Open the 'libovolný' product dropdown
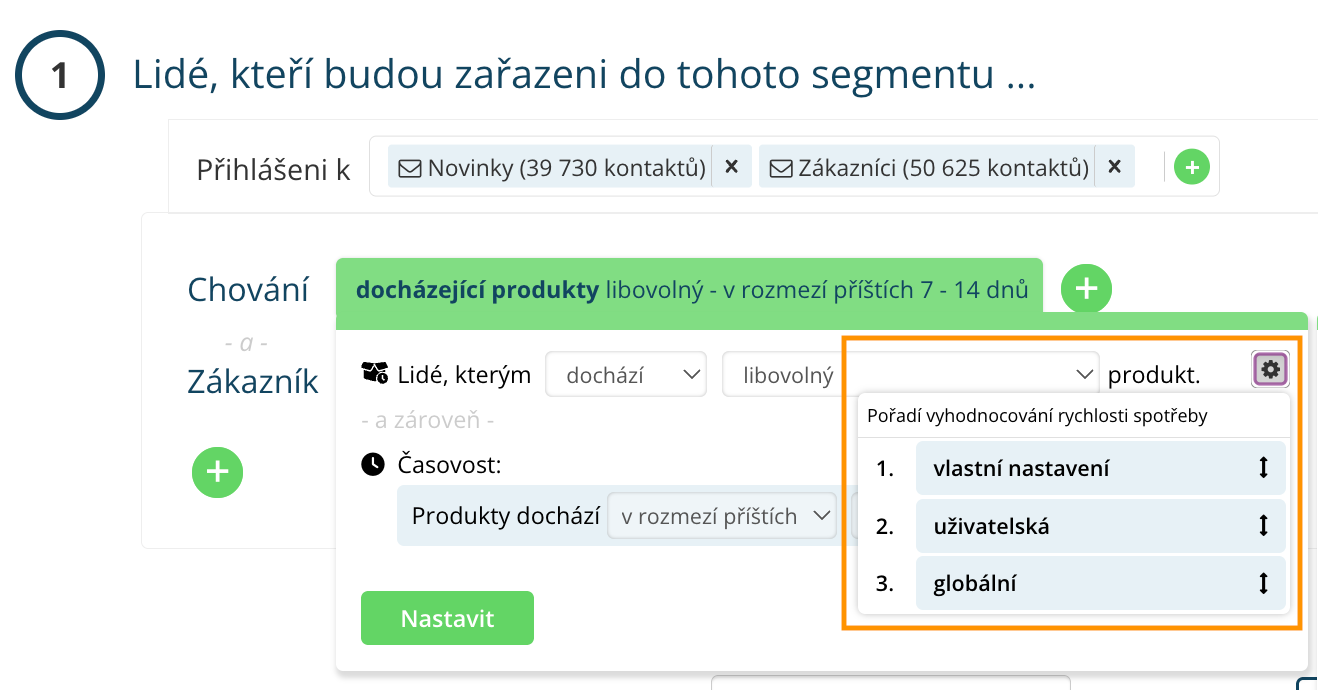 pos(910,375)
